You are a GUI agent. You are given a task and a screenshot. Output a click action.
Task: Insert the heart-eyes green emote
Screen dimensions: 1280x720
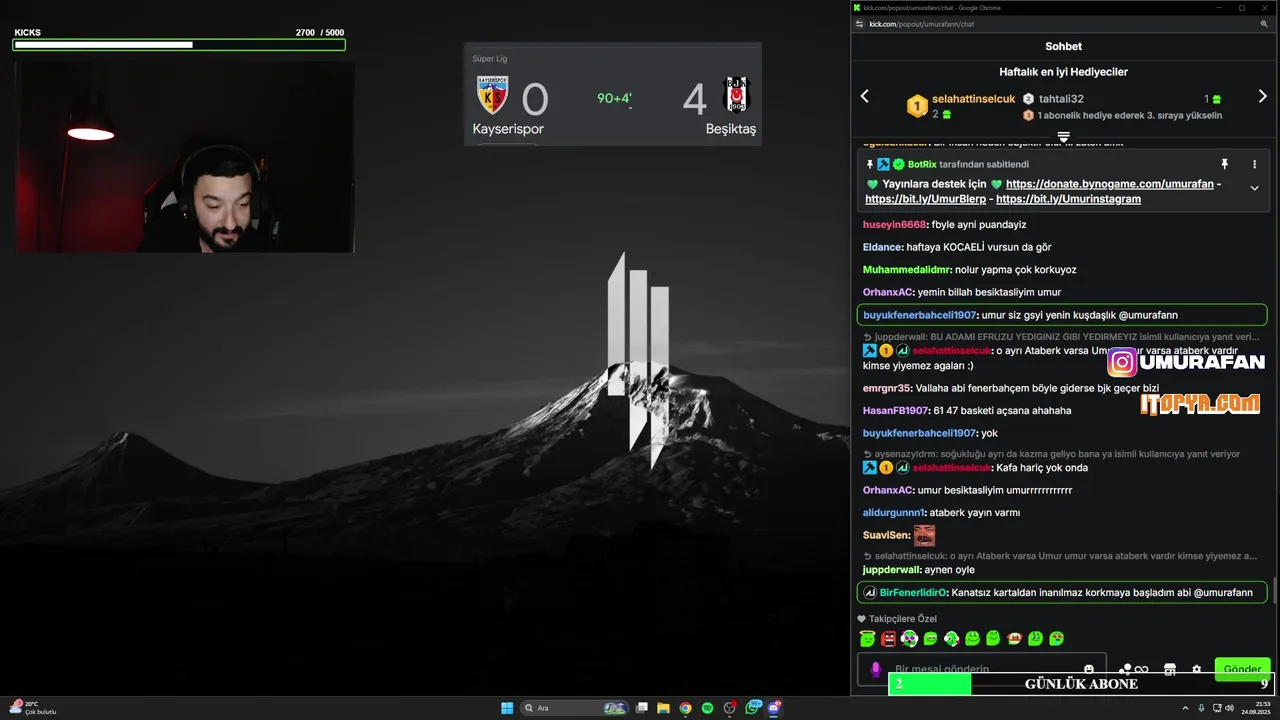(x=1056, y=638)
